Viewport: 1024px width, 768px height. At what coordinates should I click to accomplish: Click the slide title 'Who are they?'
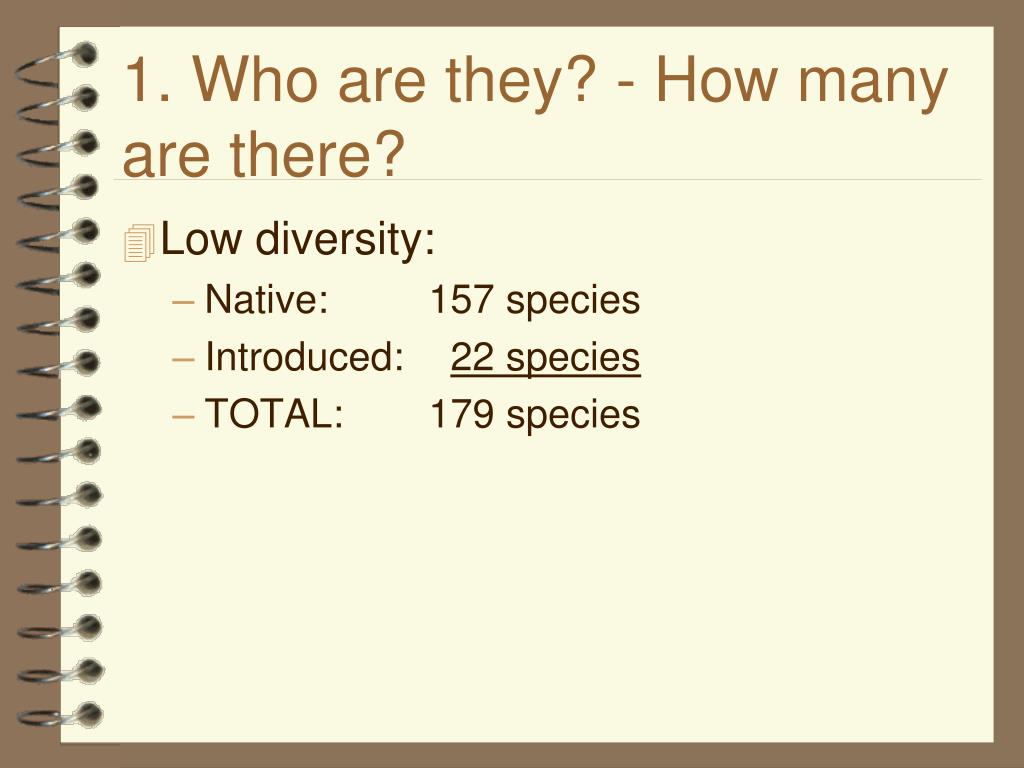coord(394,81)
